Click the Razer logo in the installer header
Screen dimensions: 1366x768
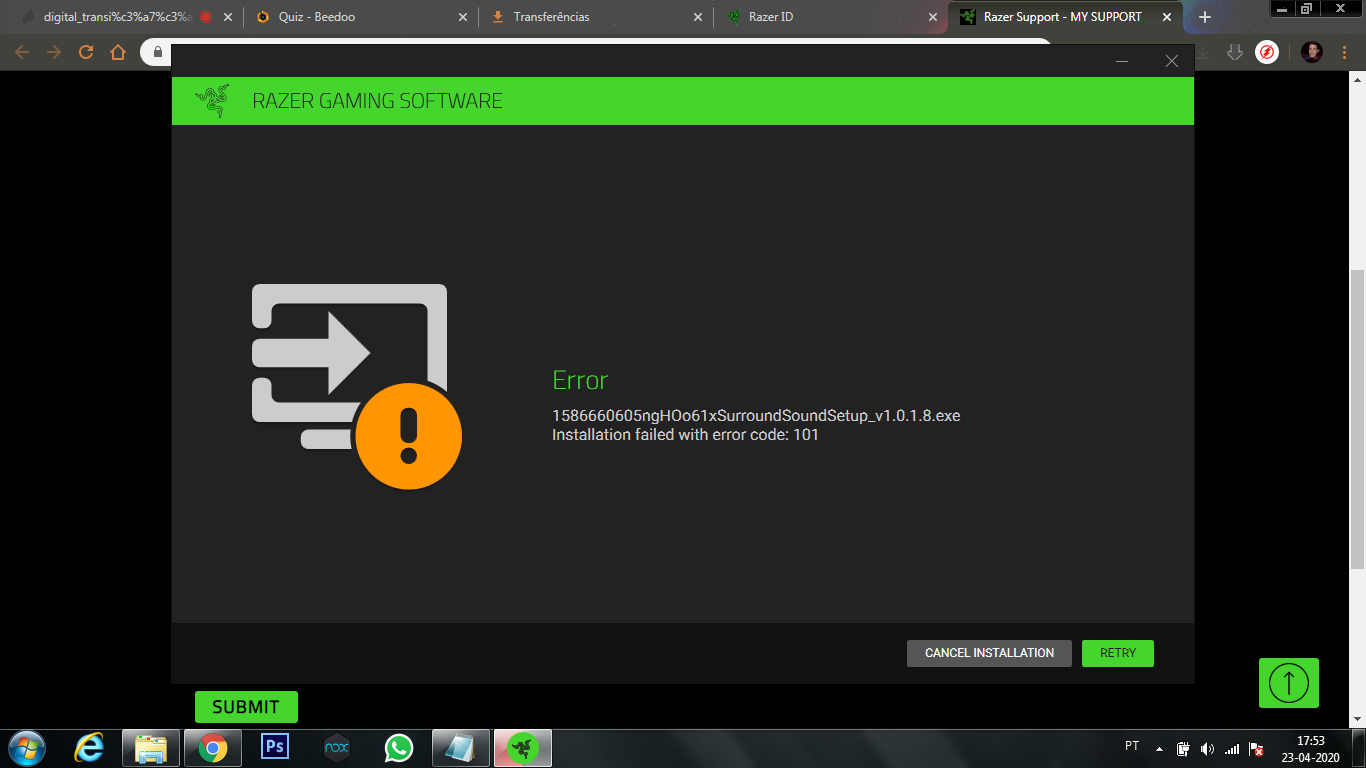click(x=211, y=101)
